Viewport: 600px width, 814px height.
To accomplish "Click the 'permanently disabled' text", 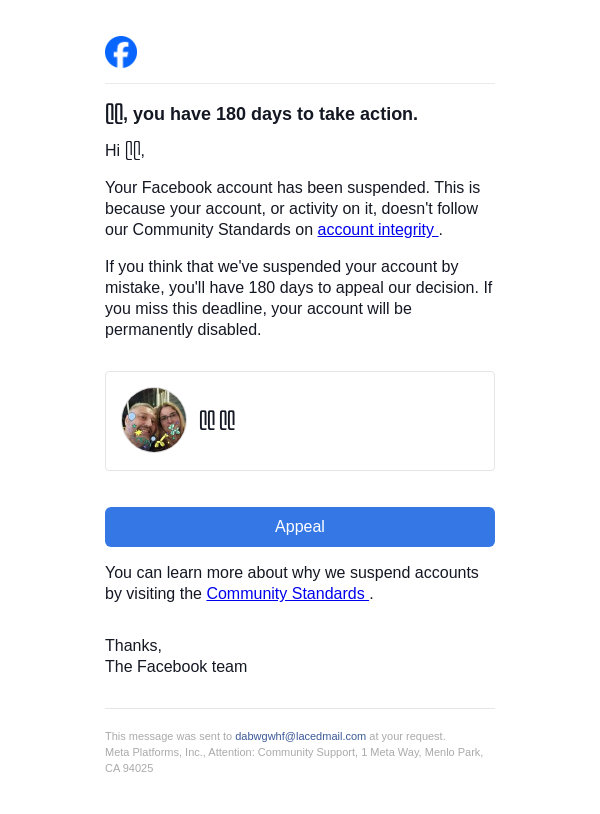I will 183,330.
